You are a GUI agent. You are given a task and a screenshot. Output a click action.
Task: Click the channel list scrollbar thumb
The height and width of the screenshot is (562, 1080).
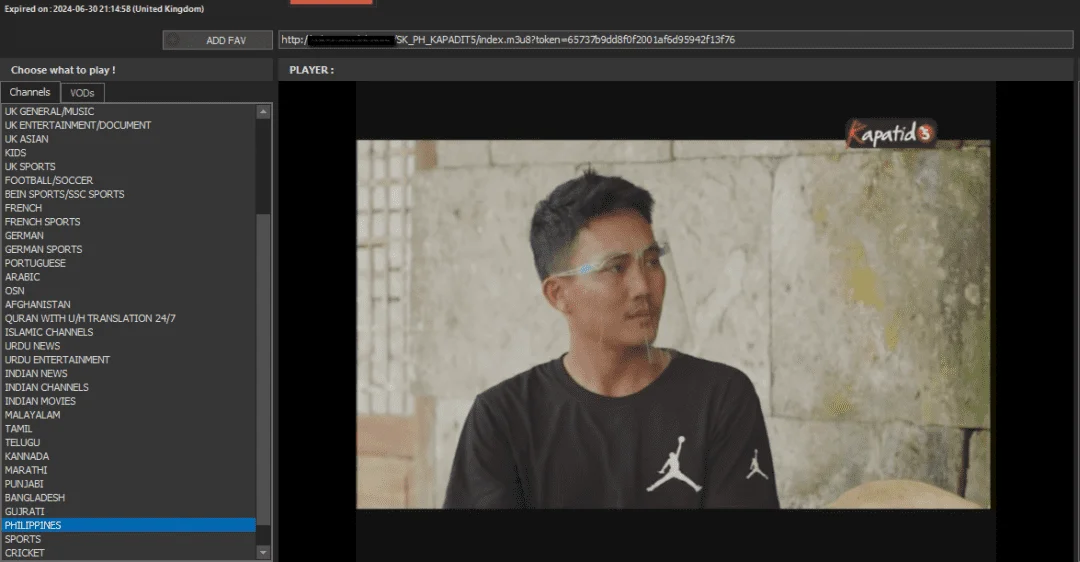(x=263, y=379)
